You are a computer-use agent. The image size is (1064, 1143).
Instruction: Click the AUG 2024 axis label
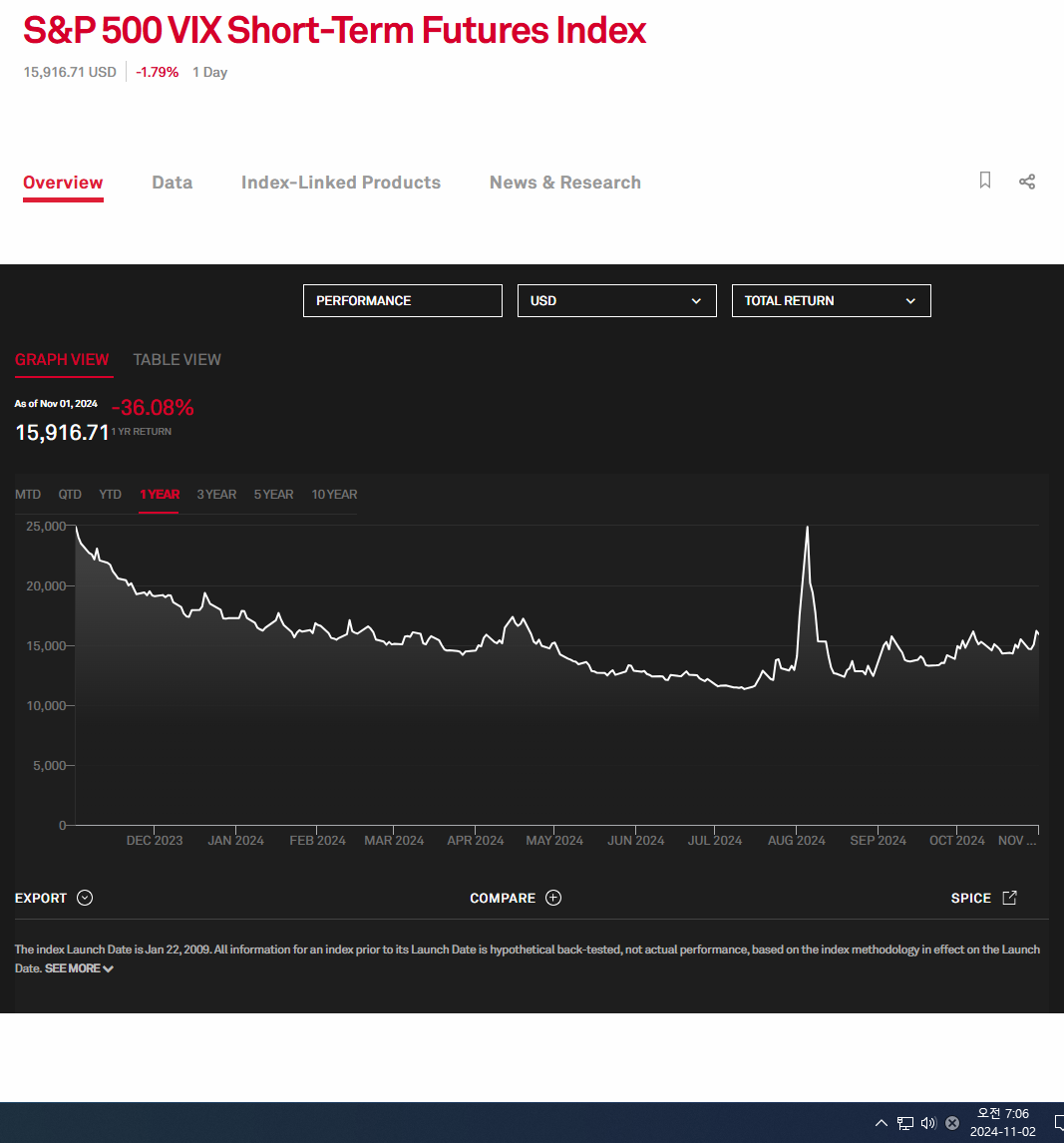click(796, 841)
